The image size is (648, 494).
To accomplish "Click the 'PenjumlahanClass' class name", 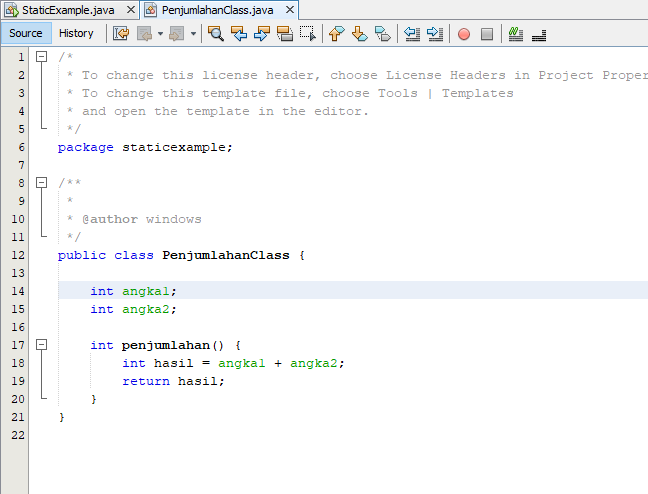I will click(226, 255).
